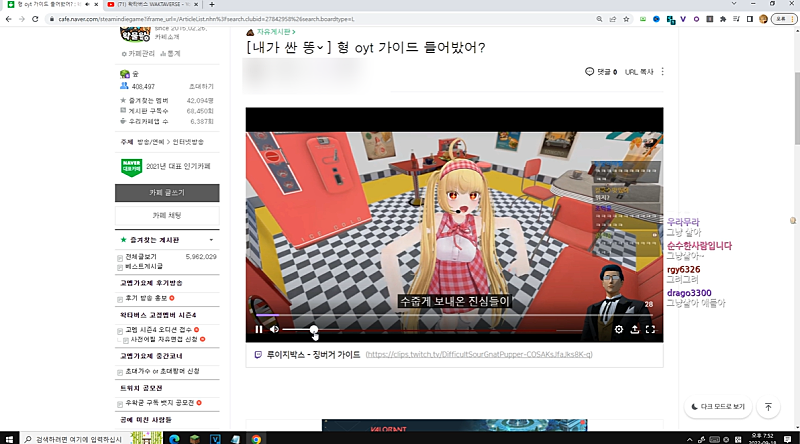Click the comments speech bubble icon
The height and width of the screenshot is (444, 800).
click(589, 72)
